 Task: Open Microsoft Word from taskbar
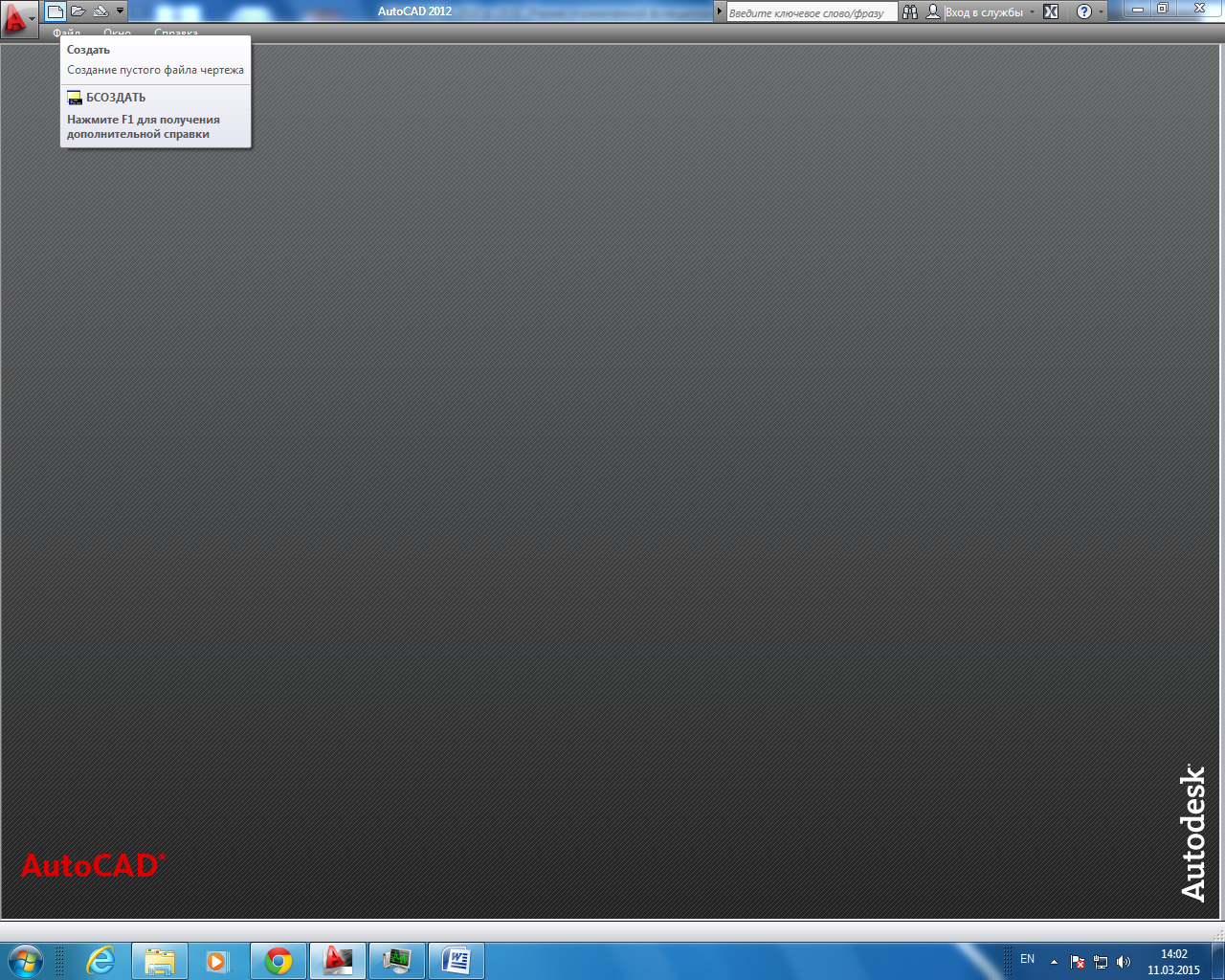(457, 961)
